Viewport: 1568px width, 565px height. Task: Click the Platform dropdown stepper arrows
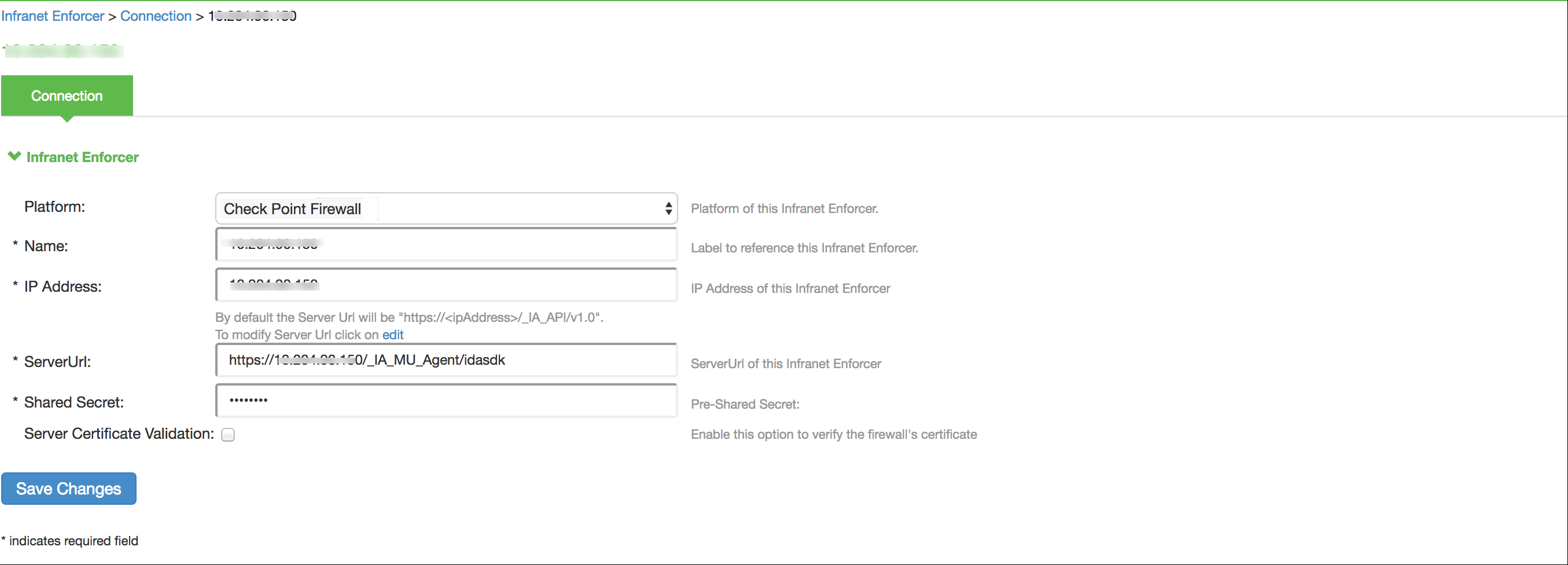(668, 208)
